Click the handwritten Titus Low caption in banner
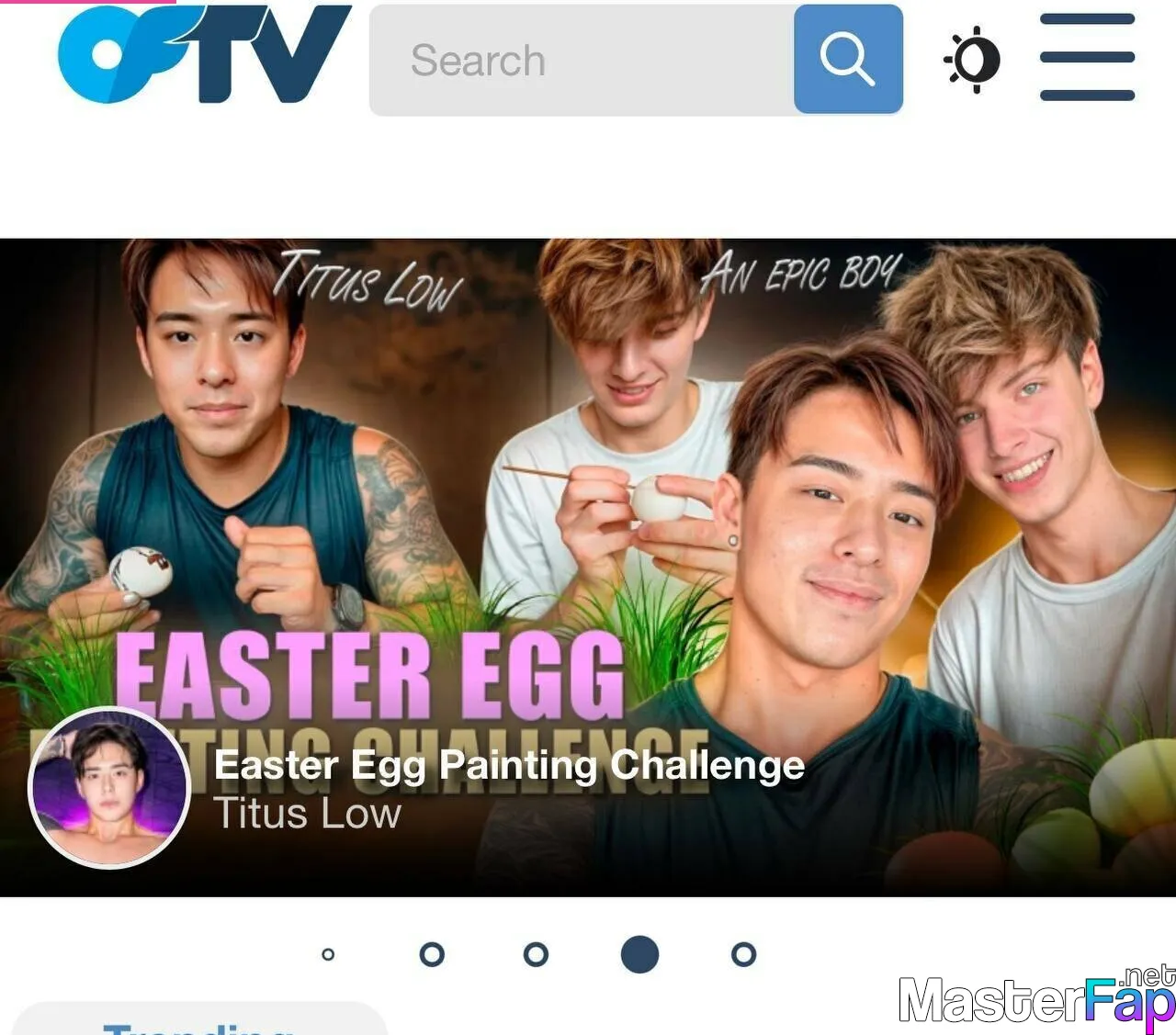The height and width of the screenshot is (1035, 1176). coord(367,279)
